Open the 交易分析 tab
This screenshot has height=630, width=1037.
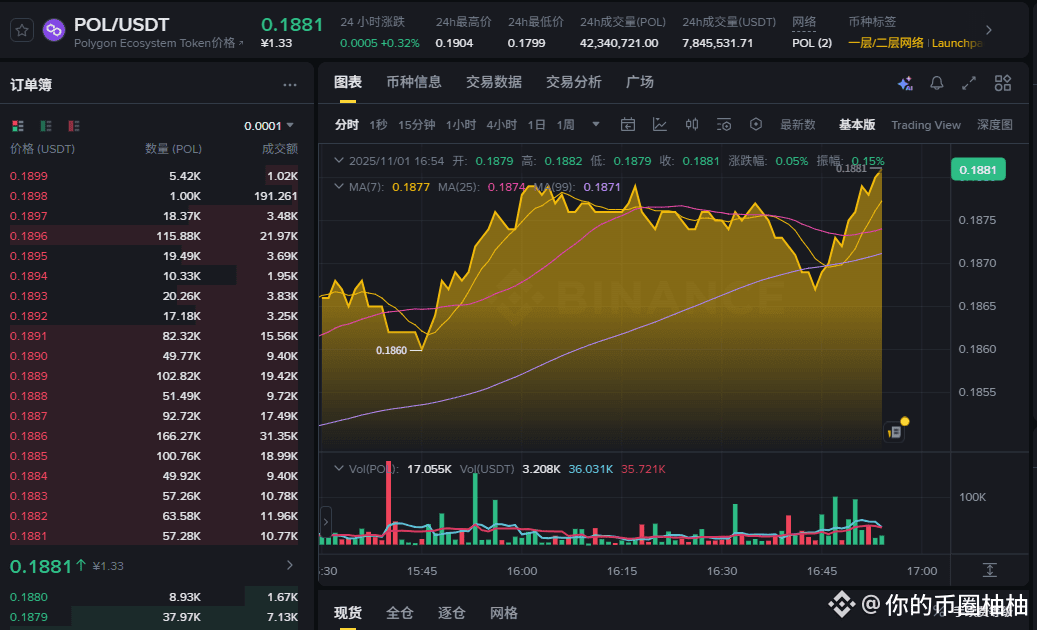(573, 82)
